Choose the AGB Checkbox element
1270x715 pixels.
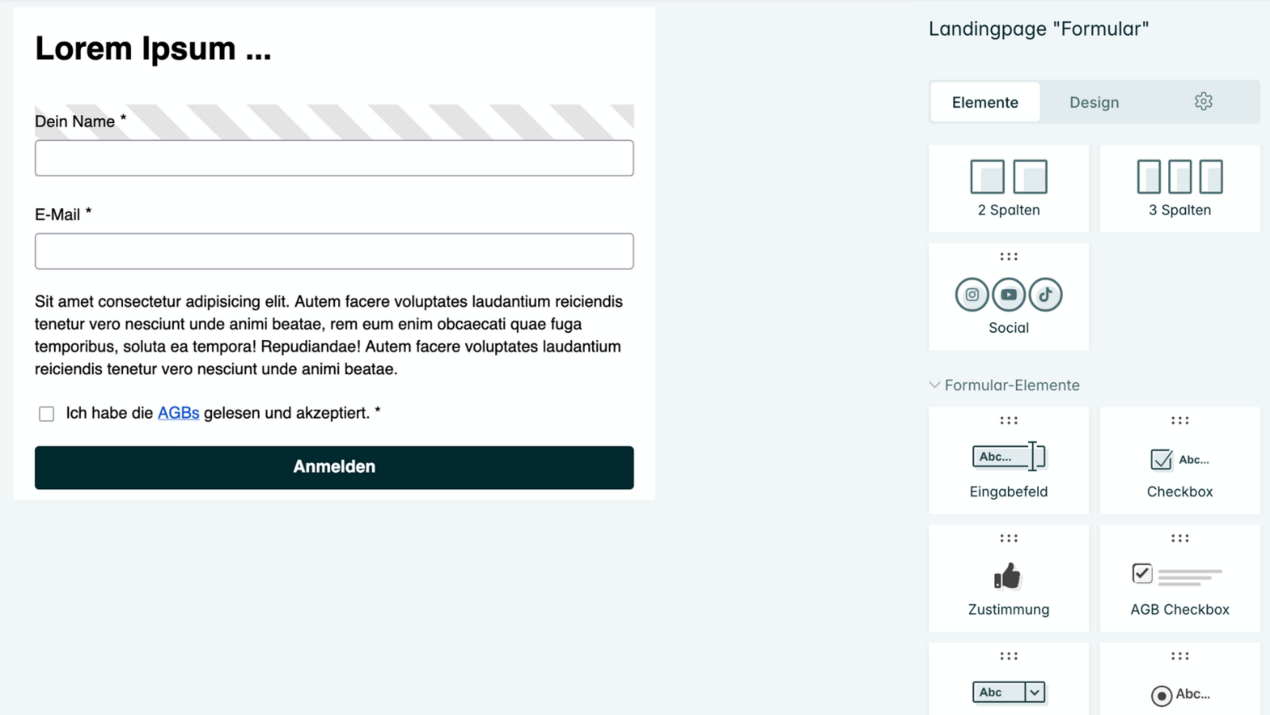pos(1179,579)
